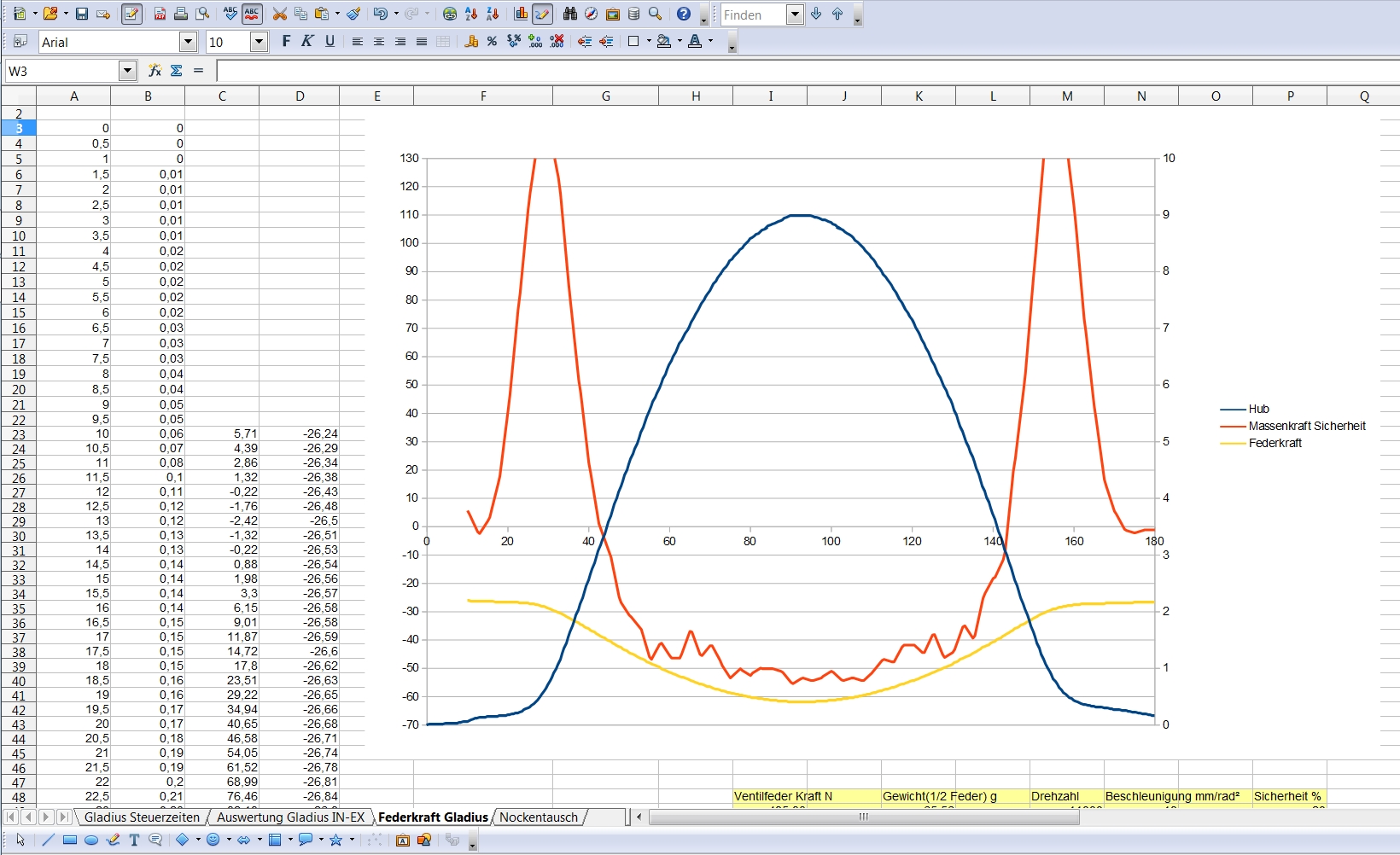Open the Nockentausch sheet tab
The width and height of the screenshot is (1400, 855).
click(x=539, y=817)
